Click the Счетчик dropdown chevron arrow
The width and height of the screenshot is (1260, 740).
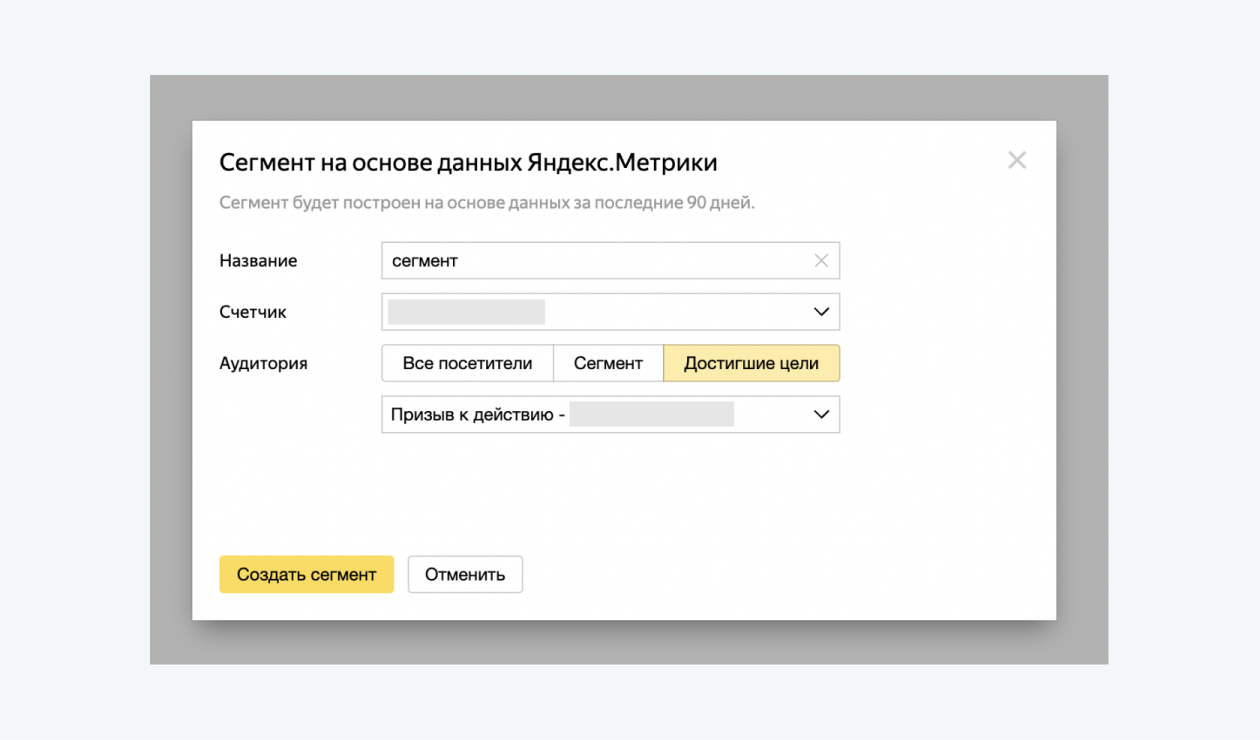tap(821, 312)
